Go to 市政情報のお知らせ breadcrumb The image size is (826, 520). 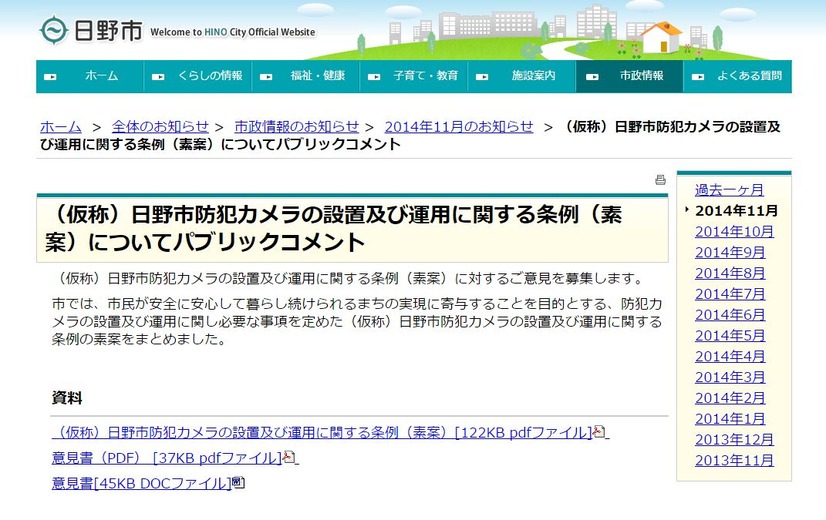(297, 127)
